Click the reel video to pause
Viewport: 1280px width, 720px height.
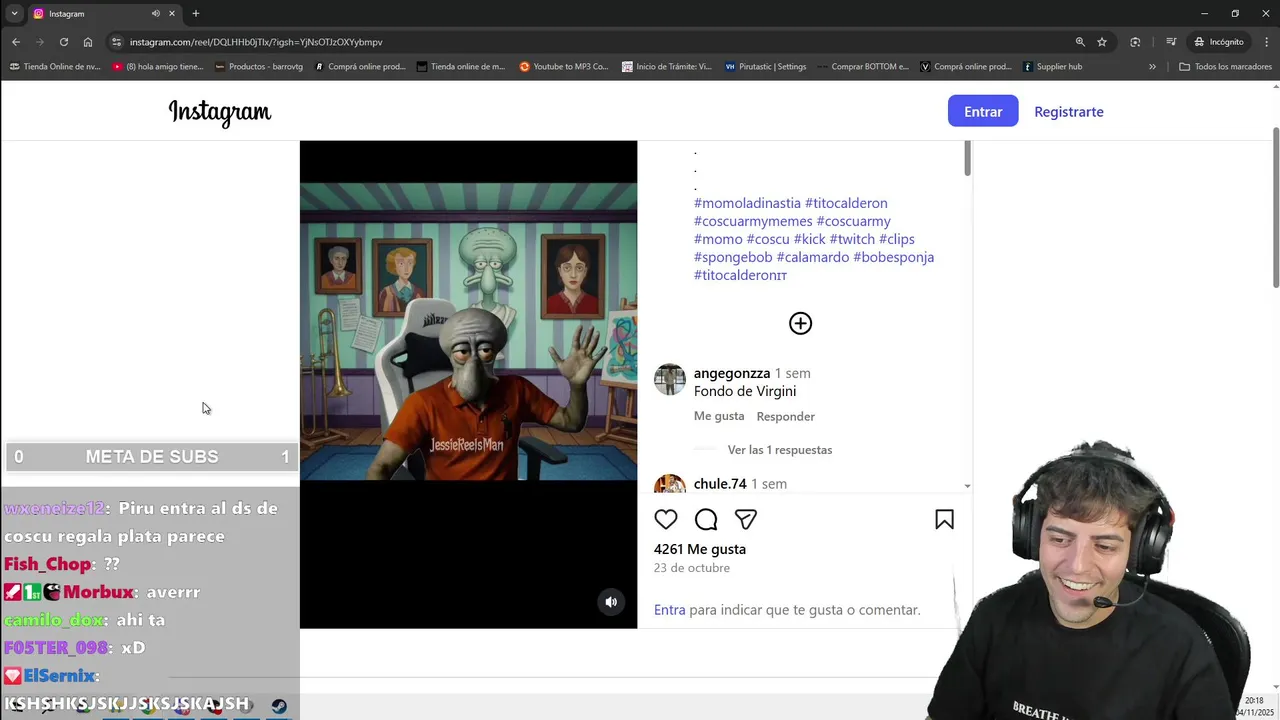(x=468, y=384)
